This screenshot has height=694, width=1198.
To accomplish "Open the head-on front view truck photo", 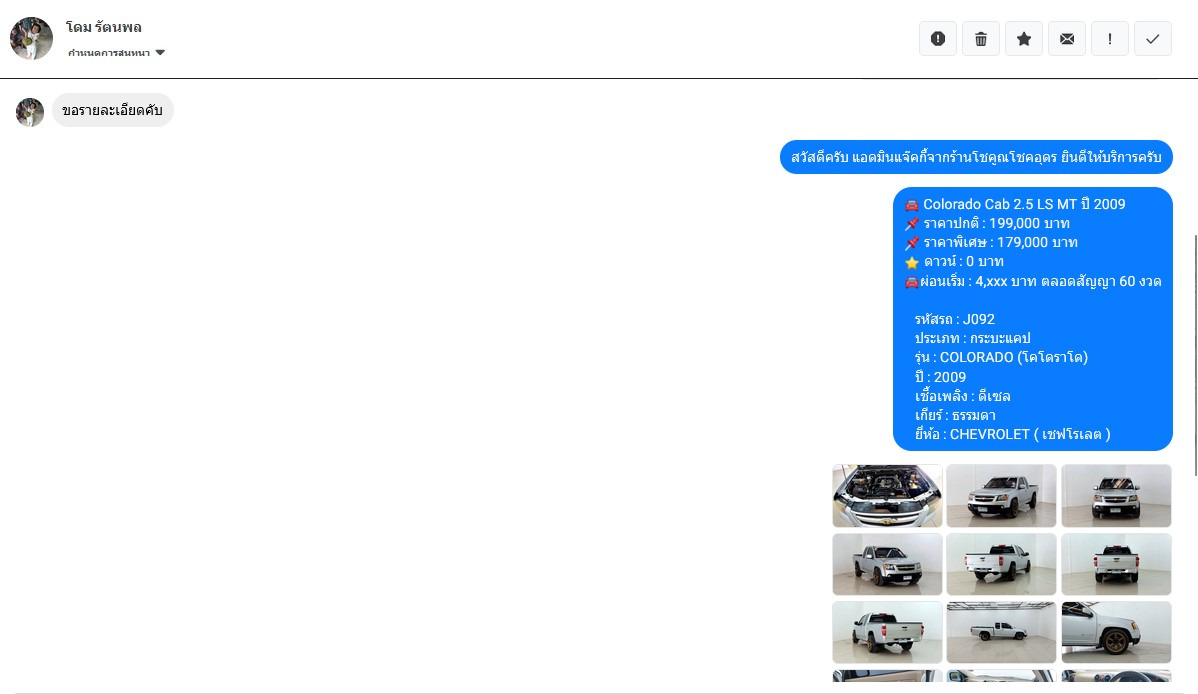I will [x=1116, y=496].
